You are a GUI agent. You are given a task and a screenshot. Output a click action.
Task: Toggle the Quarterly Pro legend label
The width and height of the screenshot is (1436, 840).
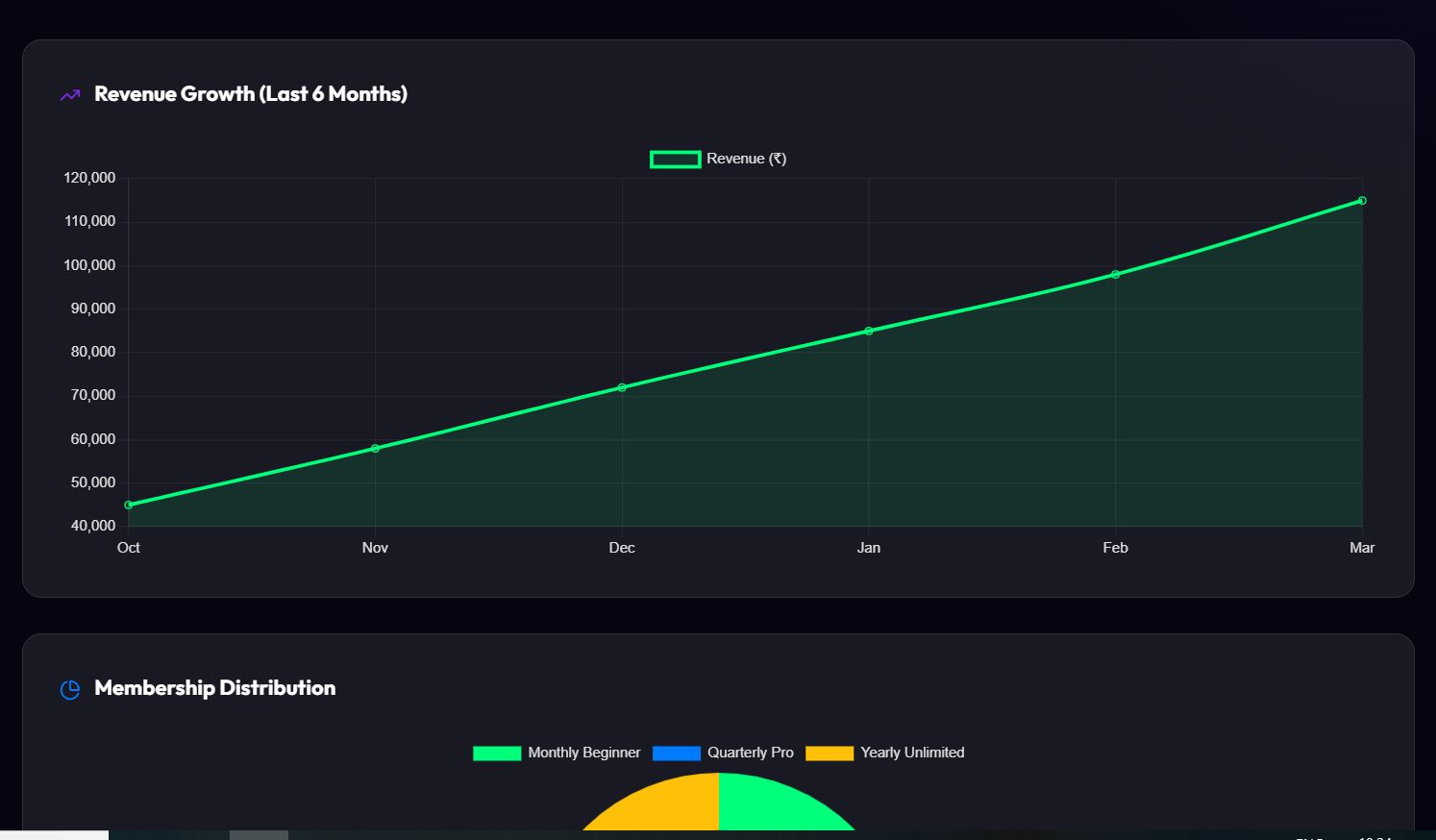750,753
